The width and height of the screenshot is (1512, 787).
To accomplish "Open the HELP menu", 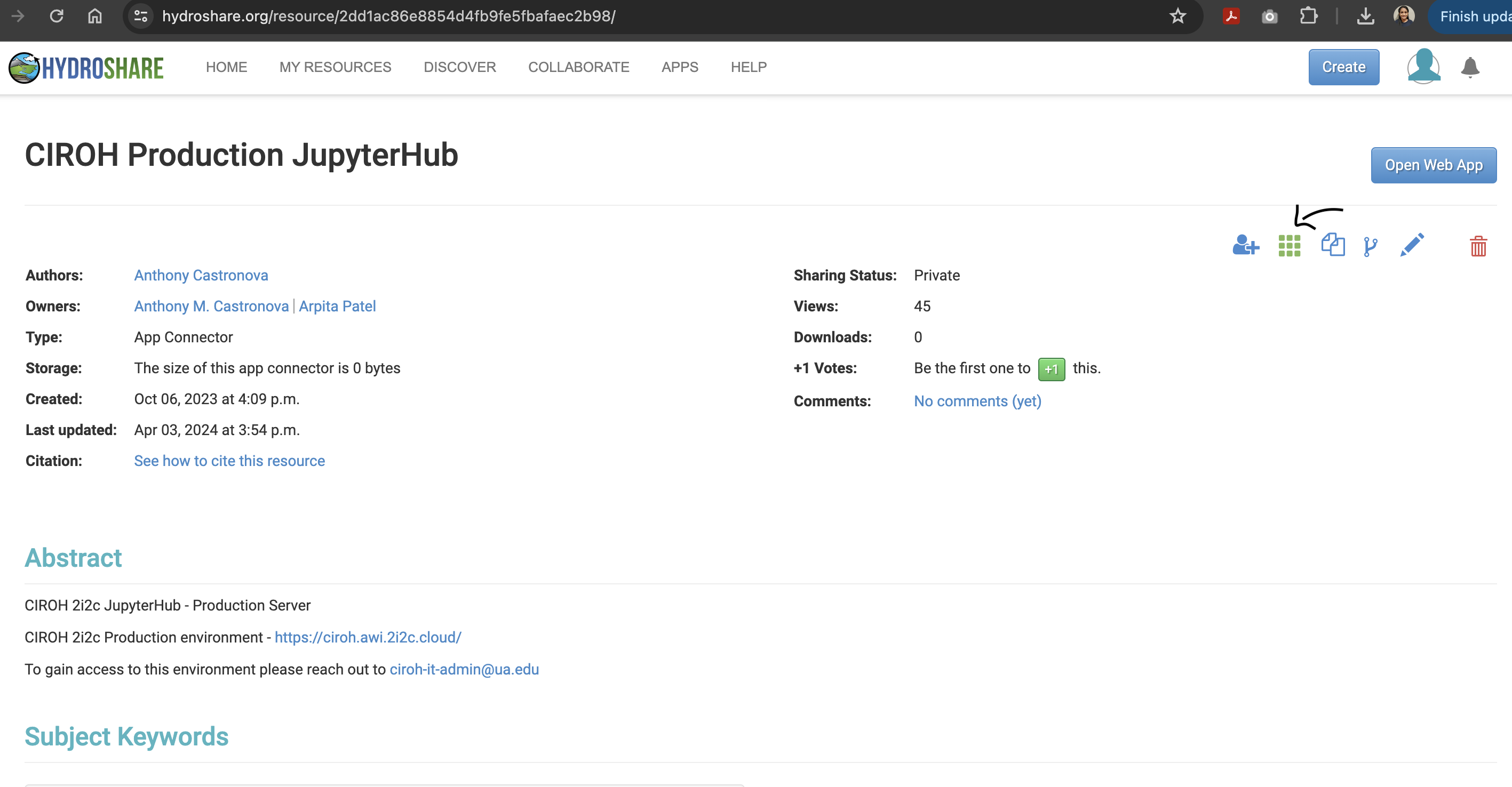I will tap(749, 67).
